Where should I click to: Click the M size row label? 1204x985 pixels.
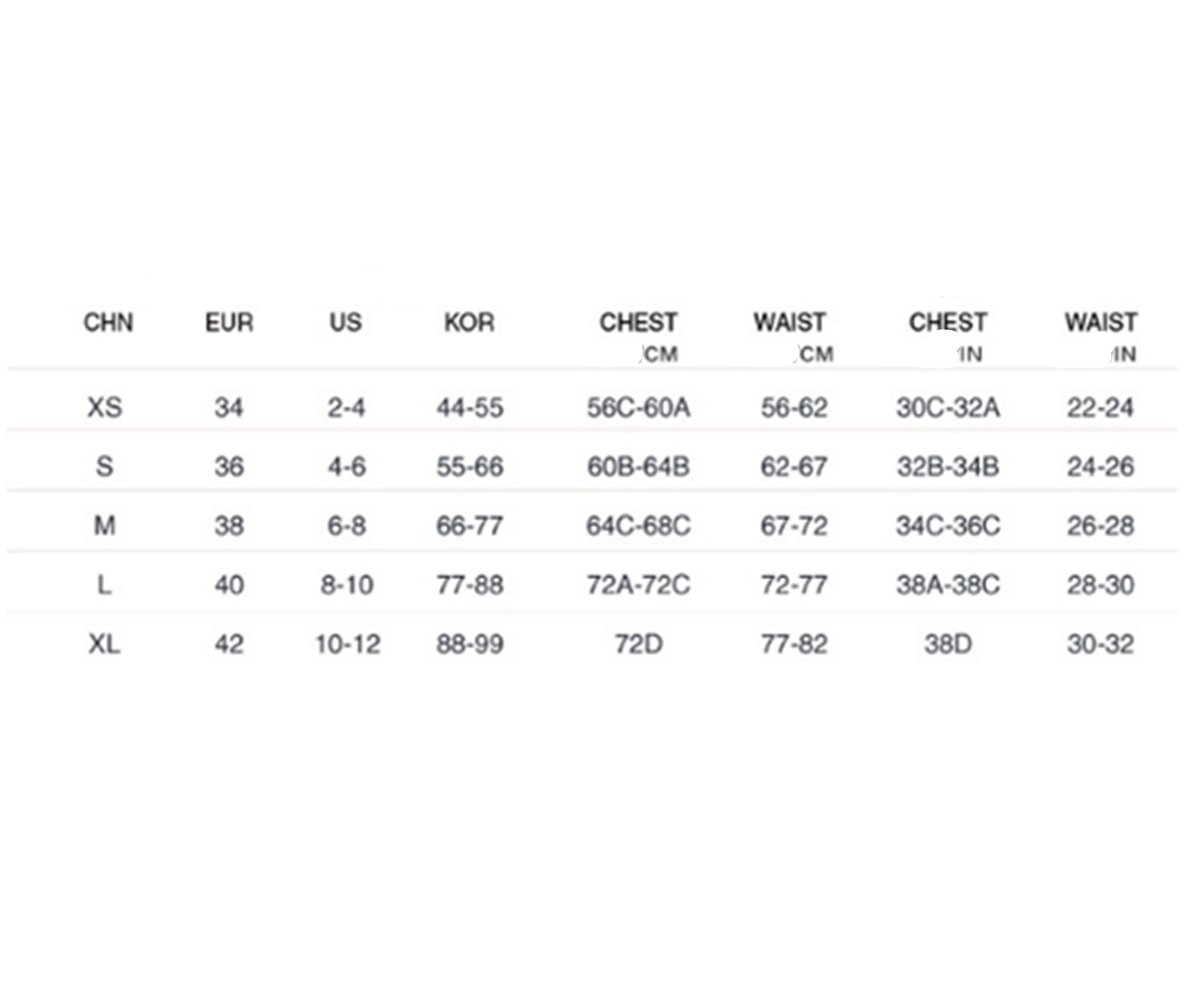pyautogui.click(x=105, y=525)
